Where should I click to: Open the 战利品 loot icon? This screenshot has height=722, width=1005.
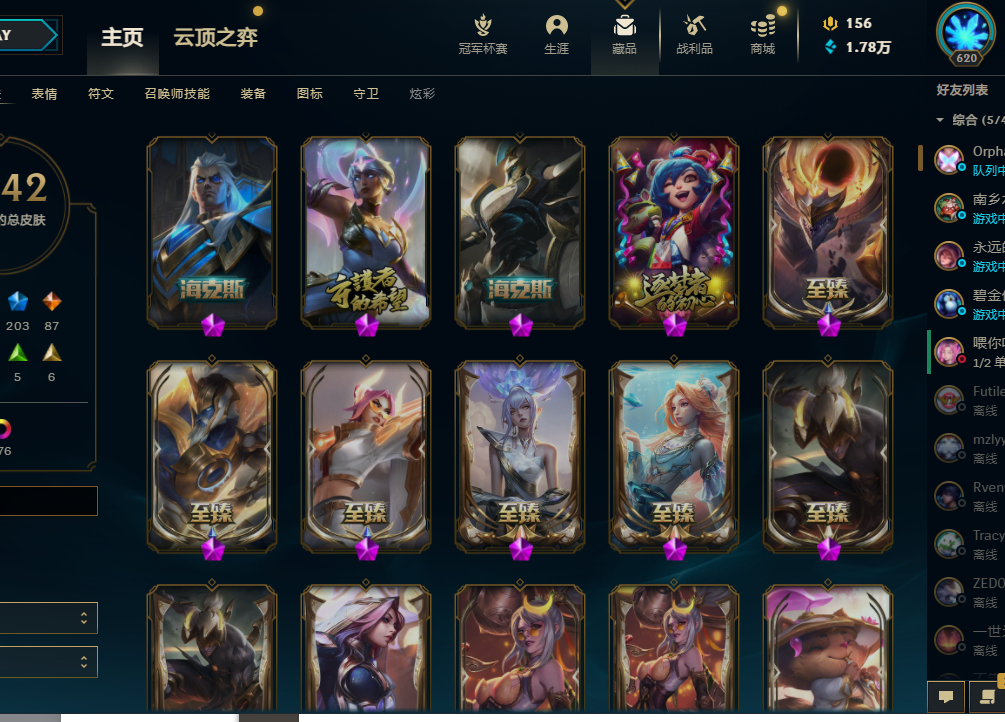coord(694,26)
